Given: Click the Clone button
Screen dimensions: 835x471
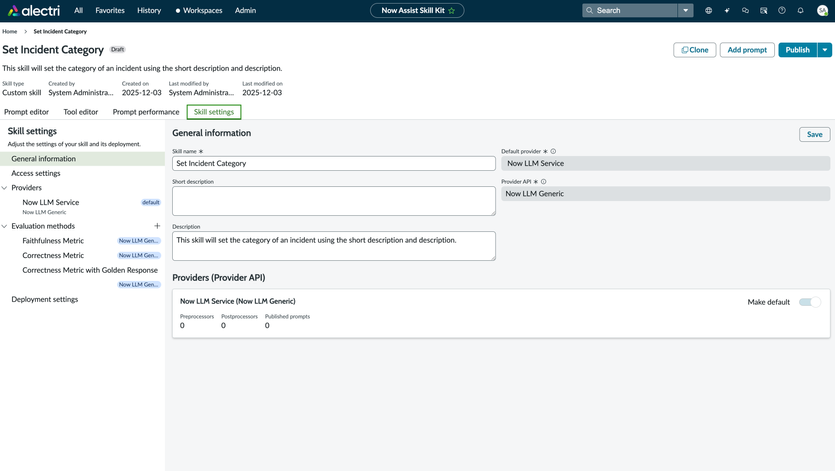Looking at the screenshot, I should click(x=694, y=50).
